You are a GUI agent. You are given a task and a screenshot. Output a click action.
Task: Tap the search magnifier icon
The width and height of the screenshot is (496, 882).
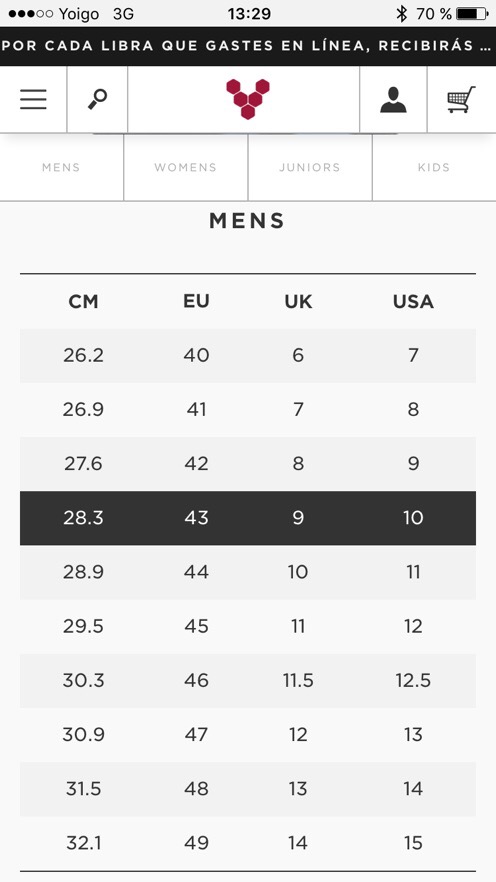[97, 100]
